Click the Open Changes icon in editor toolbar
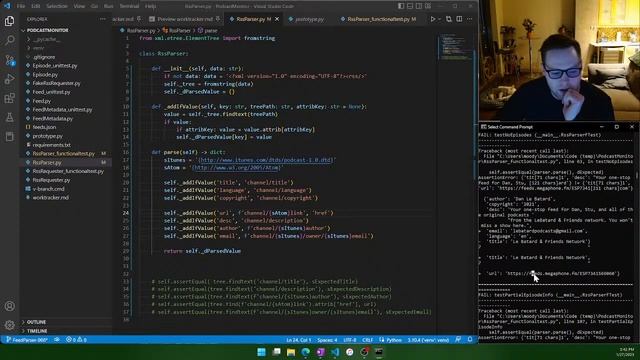This screenshot has height=360, width=640. click(x=449, y=19)
